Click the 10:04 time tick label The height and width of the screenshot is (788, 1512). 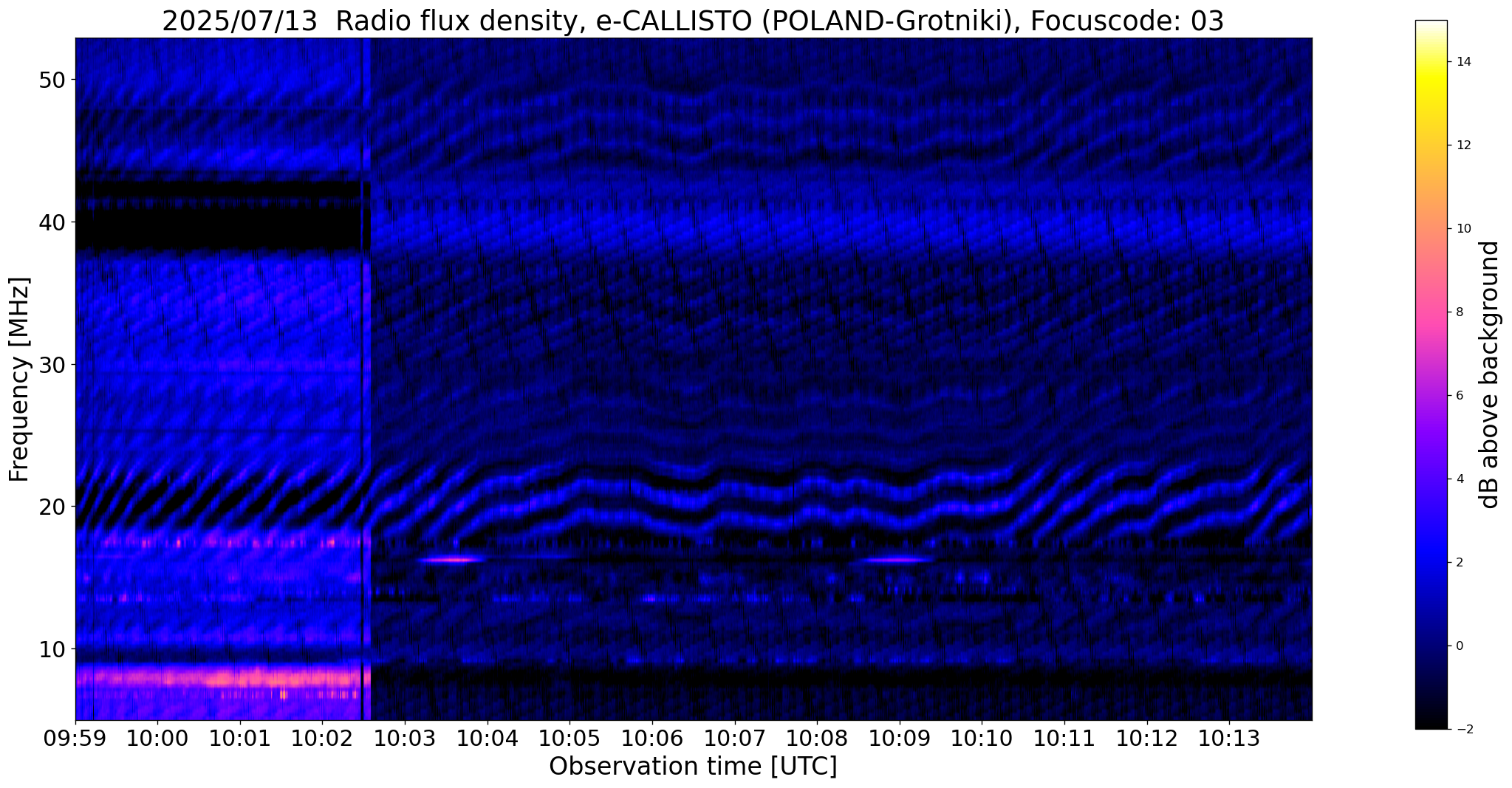tap(487, 738)
